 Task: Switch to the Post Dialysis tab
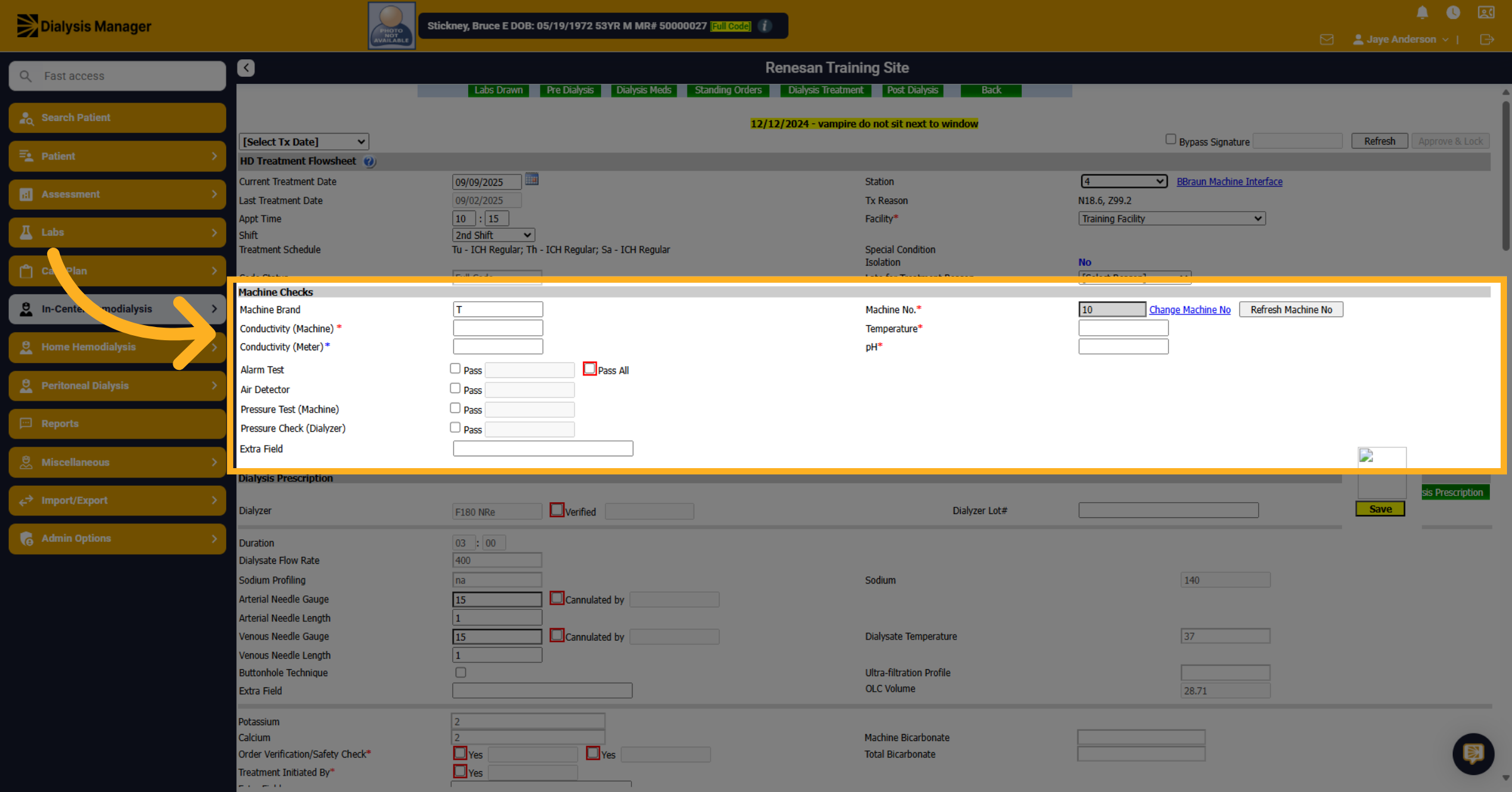pos(913,90)
